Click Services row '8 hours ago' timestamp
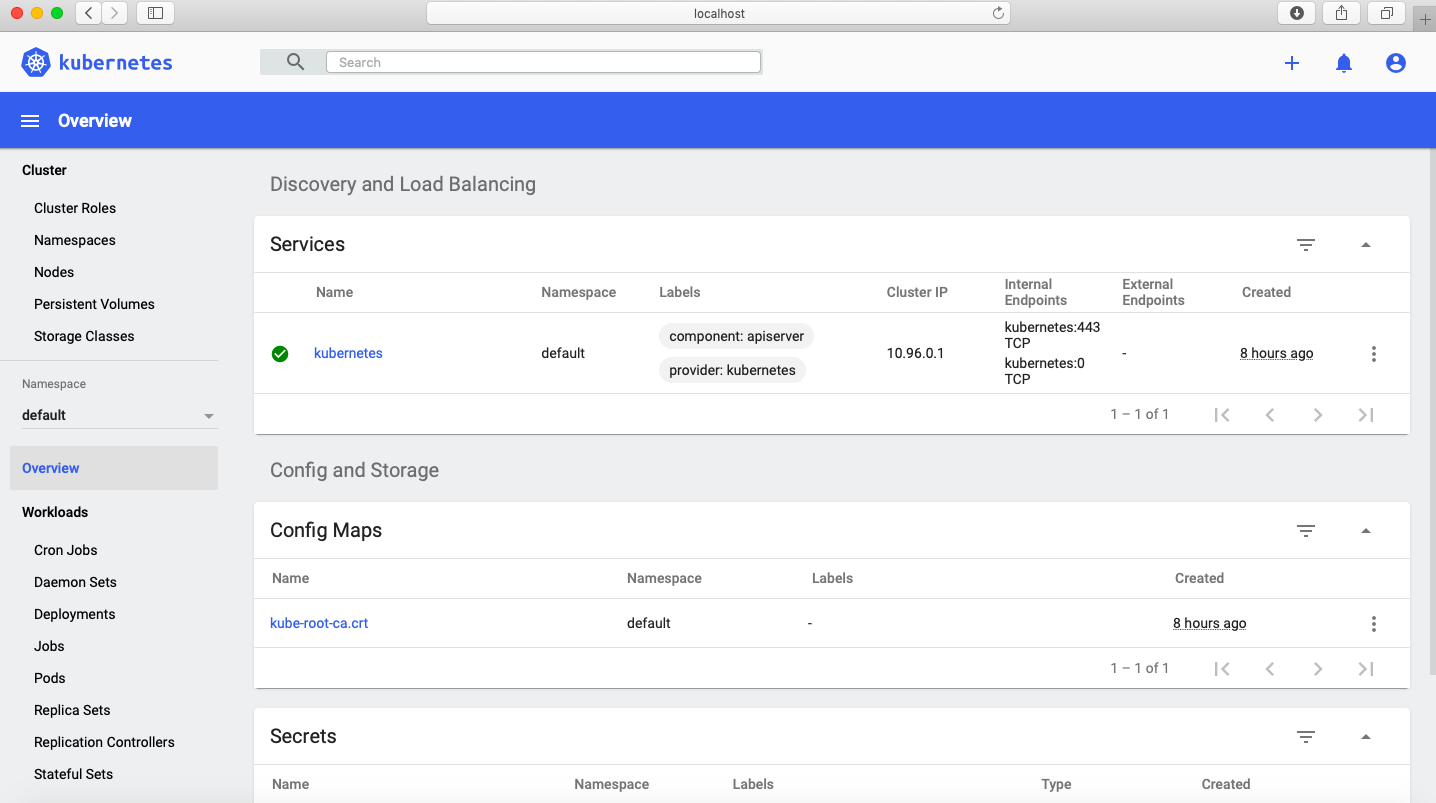The height and width of the screenshot is (803, 1436). tap(1277, 353)
